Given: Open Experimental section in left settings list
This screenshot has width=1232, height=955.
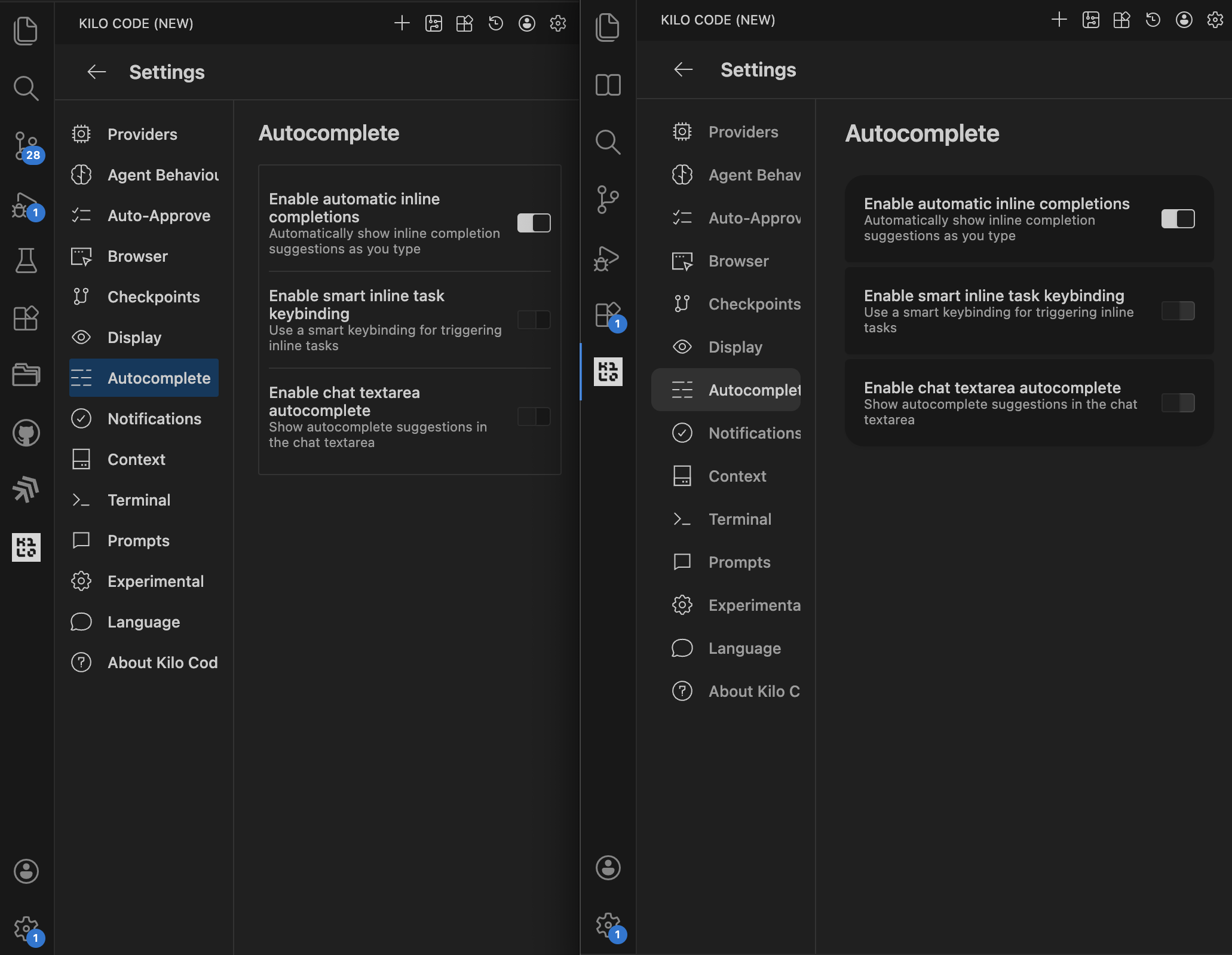Looking at the screenshot, I should coord(155,581).
